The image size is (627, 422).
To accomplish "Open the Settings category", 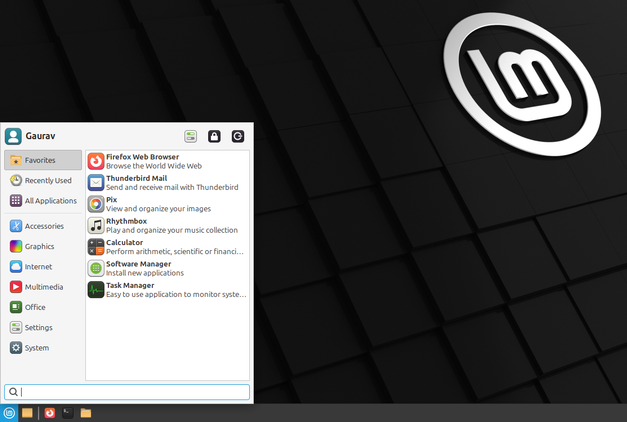I will coord(43,328).
